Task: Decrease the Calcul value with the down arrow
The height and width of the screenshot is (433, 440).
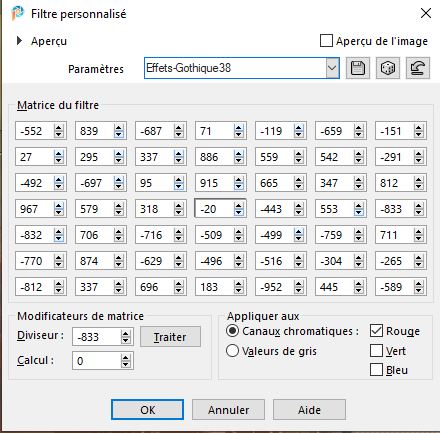Action: (125, 364)
